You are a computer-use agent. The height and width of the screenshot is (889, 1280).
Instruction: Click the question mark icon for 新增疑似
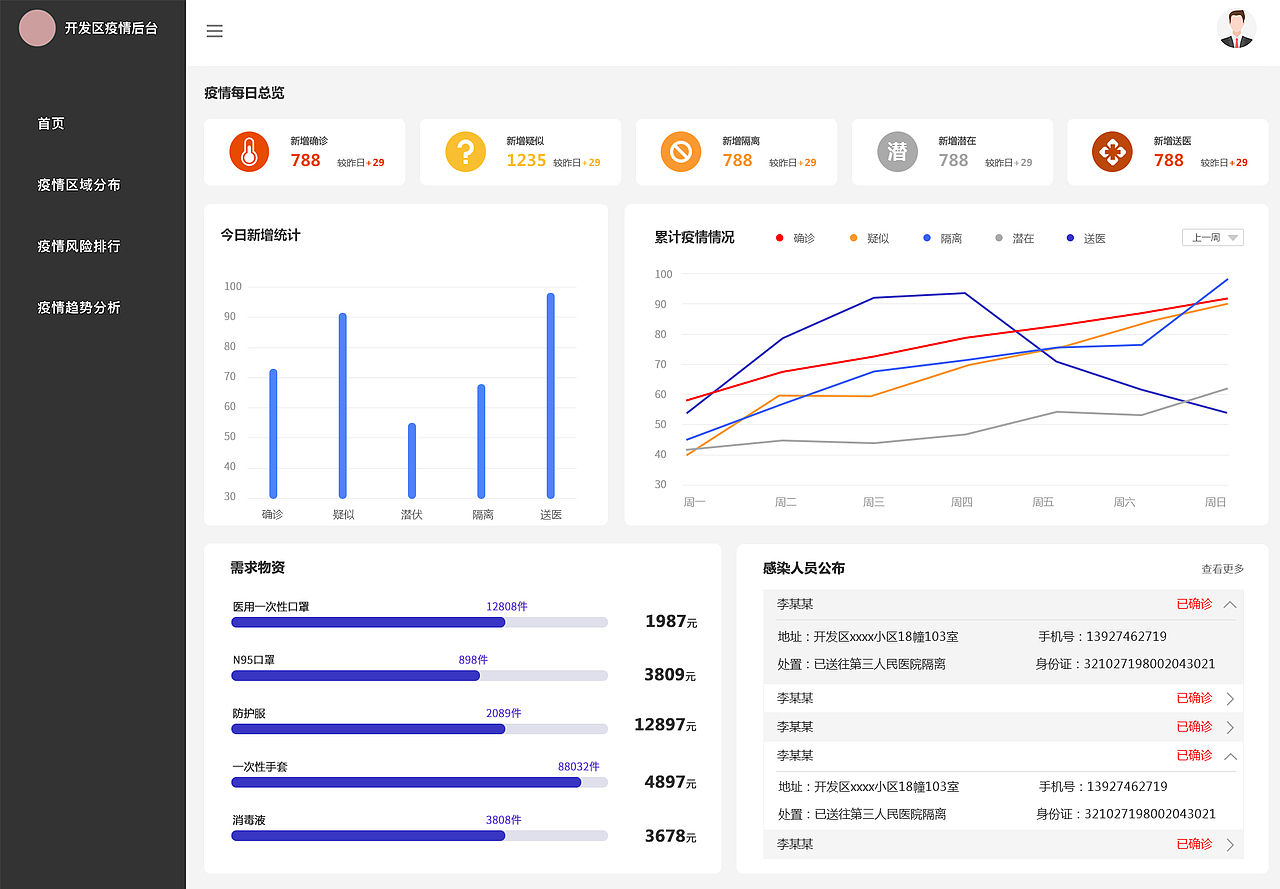coord(465,152)
